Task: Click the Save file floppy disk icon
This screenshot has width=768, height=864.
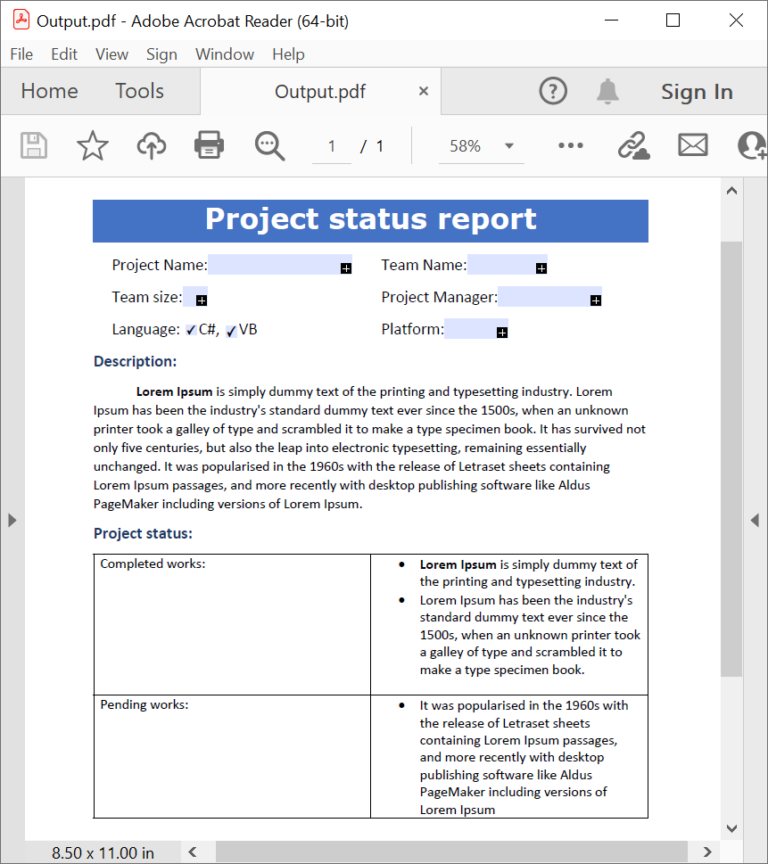Action: [34, 146]
